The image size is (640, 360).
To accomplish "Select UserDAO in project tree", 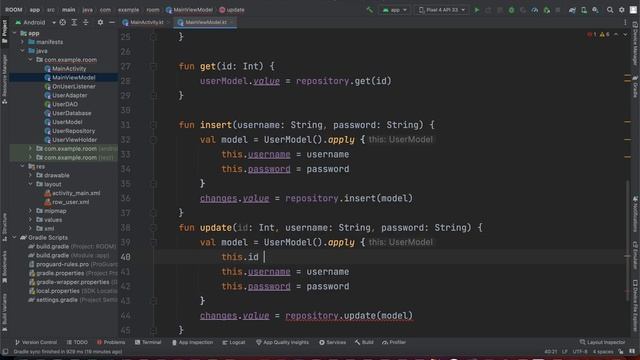I will 65,104.
